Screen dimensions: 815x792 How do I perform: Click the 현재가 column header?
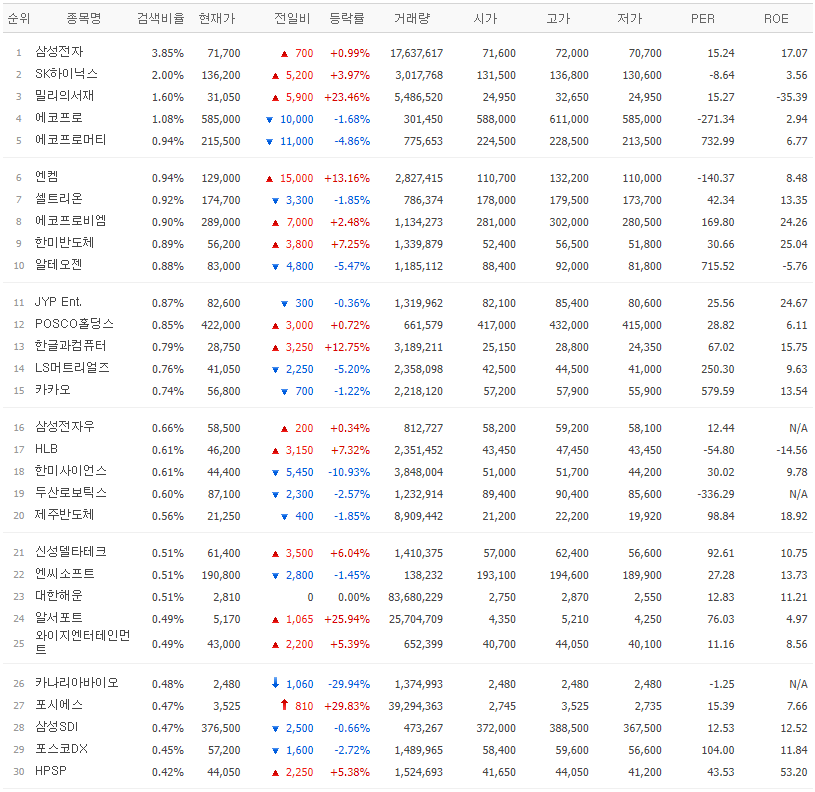point(217,19)
